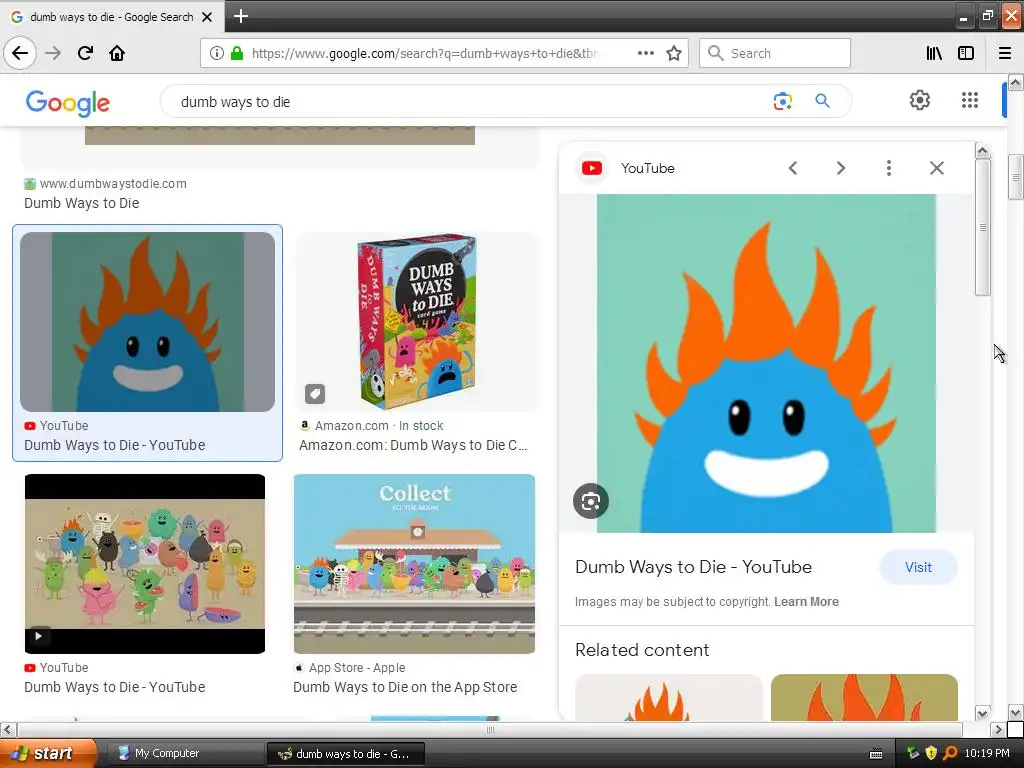The image size is (1024, 768).
Task: Show next image in the YouTube preview panel
Action: [x=840, y=168]
